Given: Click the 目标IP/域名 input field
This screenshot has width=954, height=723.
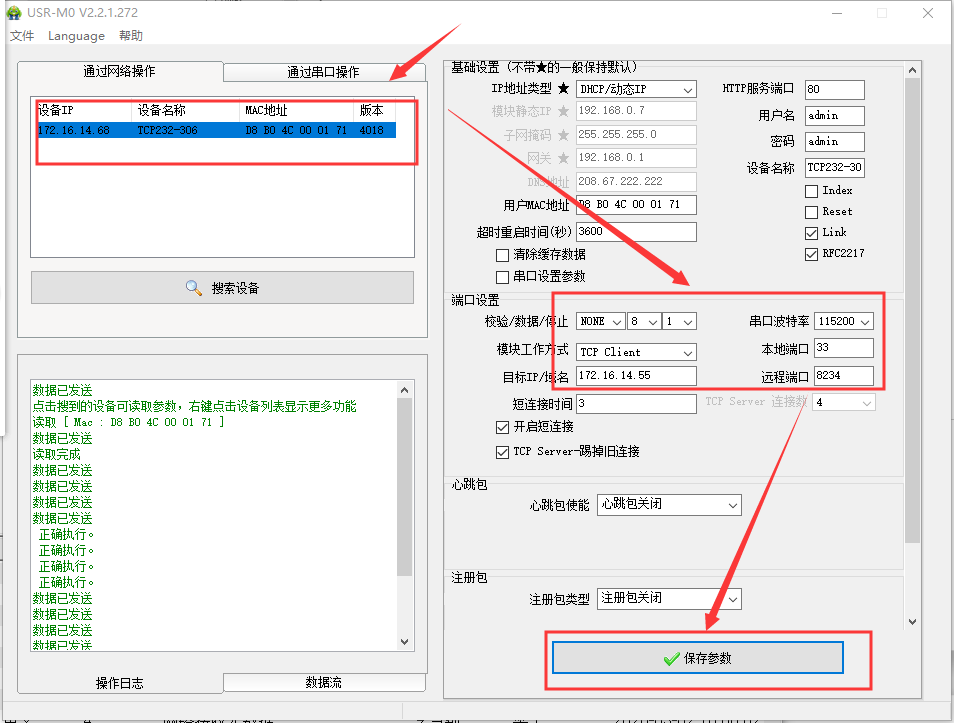Looking at the screenshot, I should 636,376.
